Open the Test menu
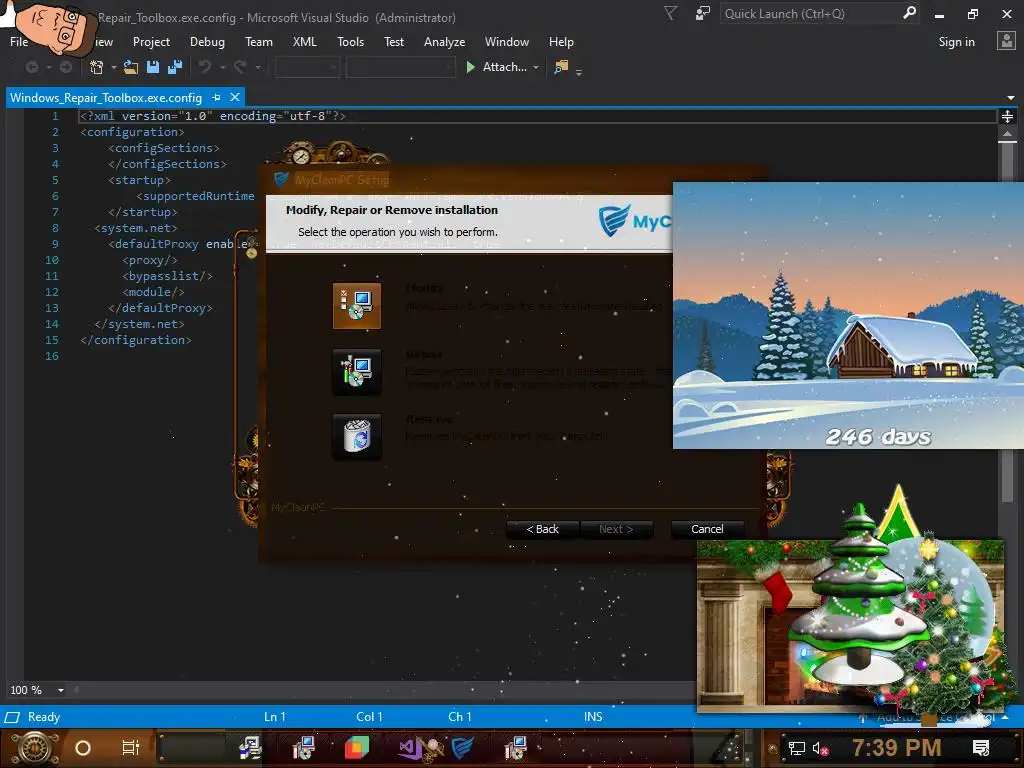 [x=394, y=42]
